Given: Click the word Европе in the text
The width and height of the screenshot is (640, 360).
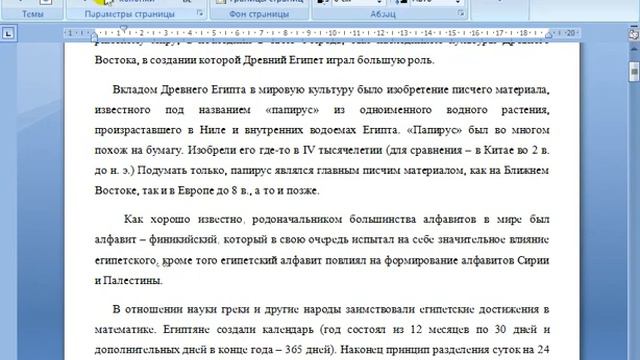Looking at the screenshot, I should [196, 191].
